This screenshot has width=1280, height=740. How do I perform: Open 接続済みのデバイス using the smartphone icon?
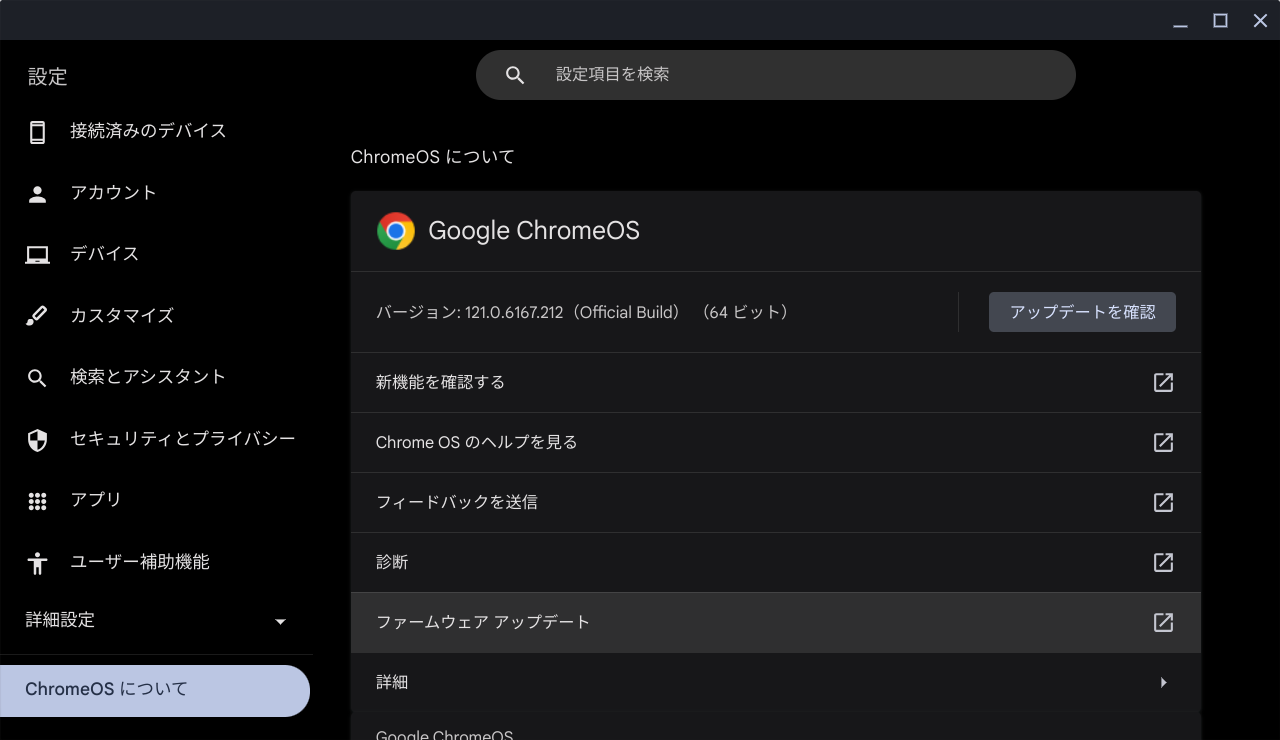(x=37, y=130)
